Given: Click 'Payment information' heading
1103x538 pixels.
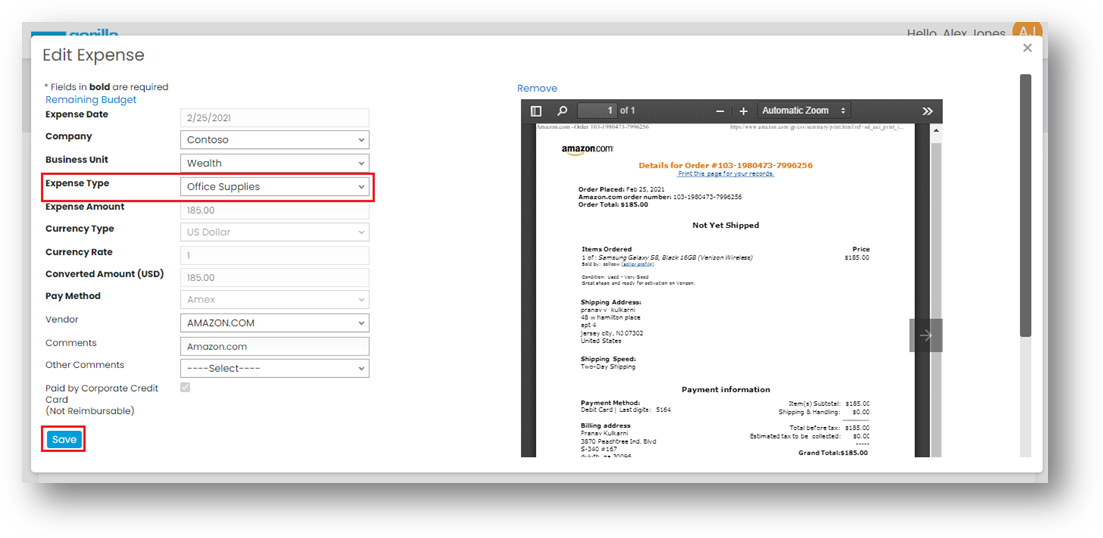Looking at the screenshot, I should point(725,389).
